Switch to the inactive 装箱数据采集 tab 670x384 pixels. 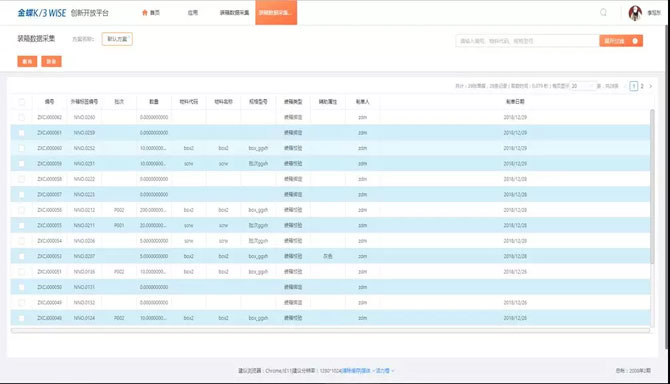[234, 13]
